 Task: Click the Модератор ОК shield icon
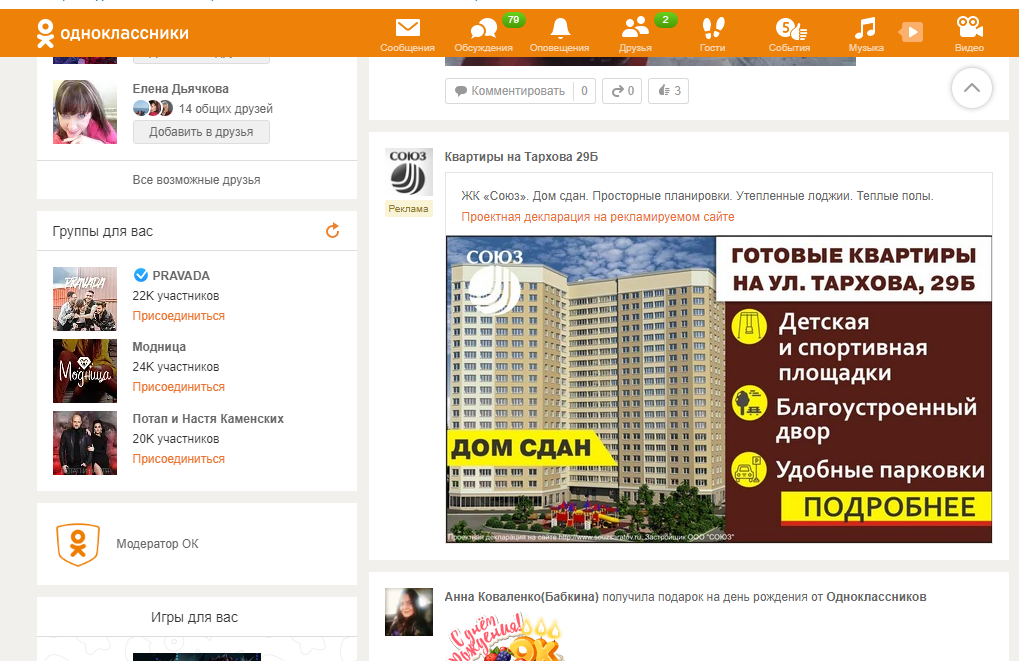[78, 544]
